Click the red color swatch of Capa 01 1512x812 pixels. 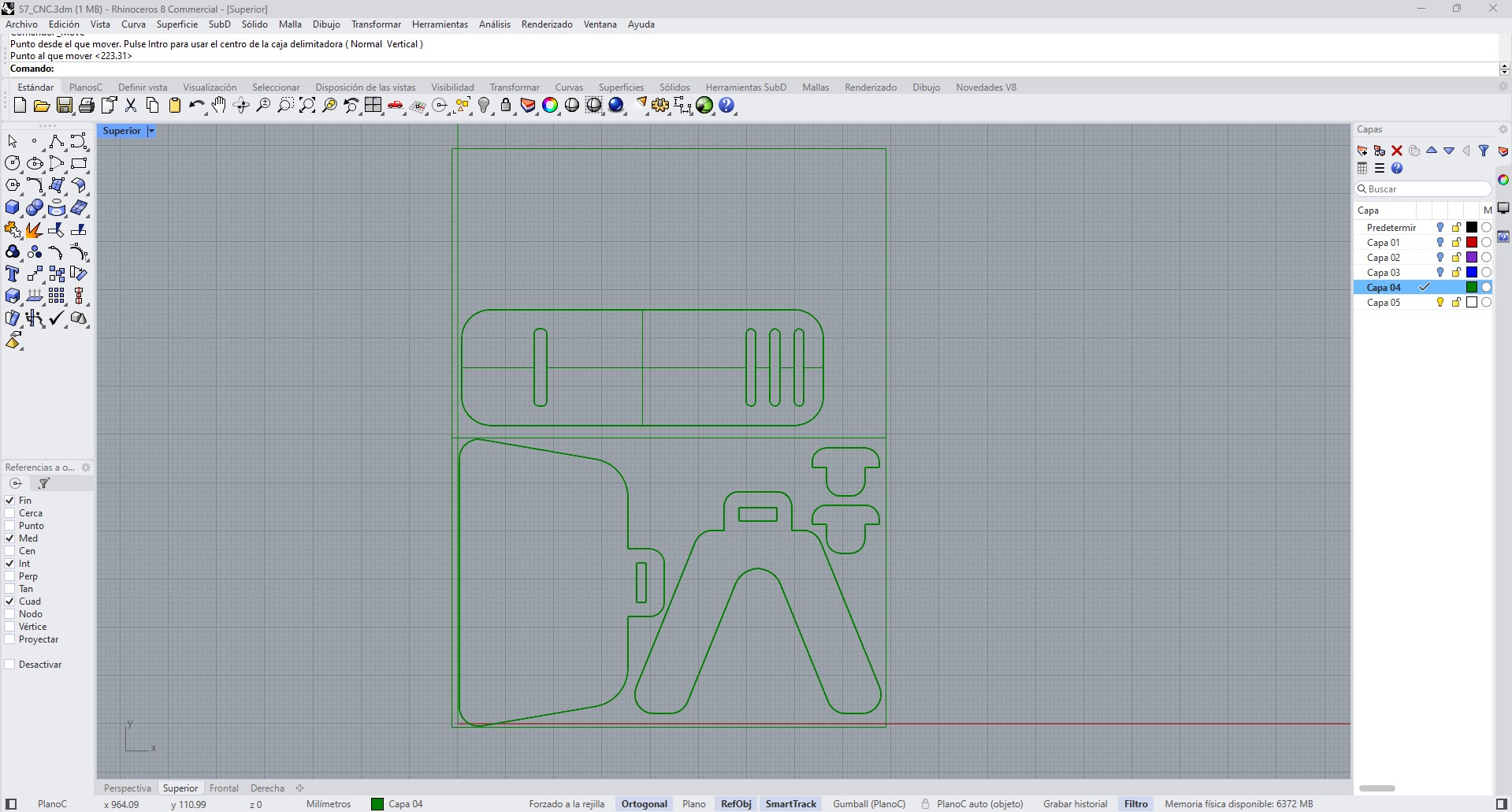pos(1471,243)
